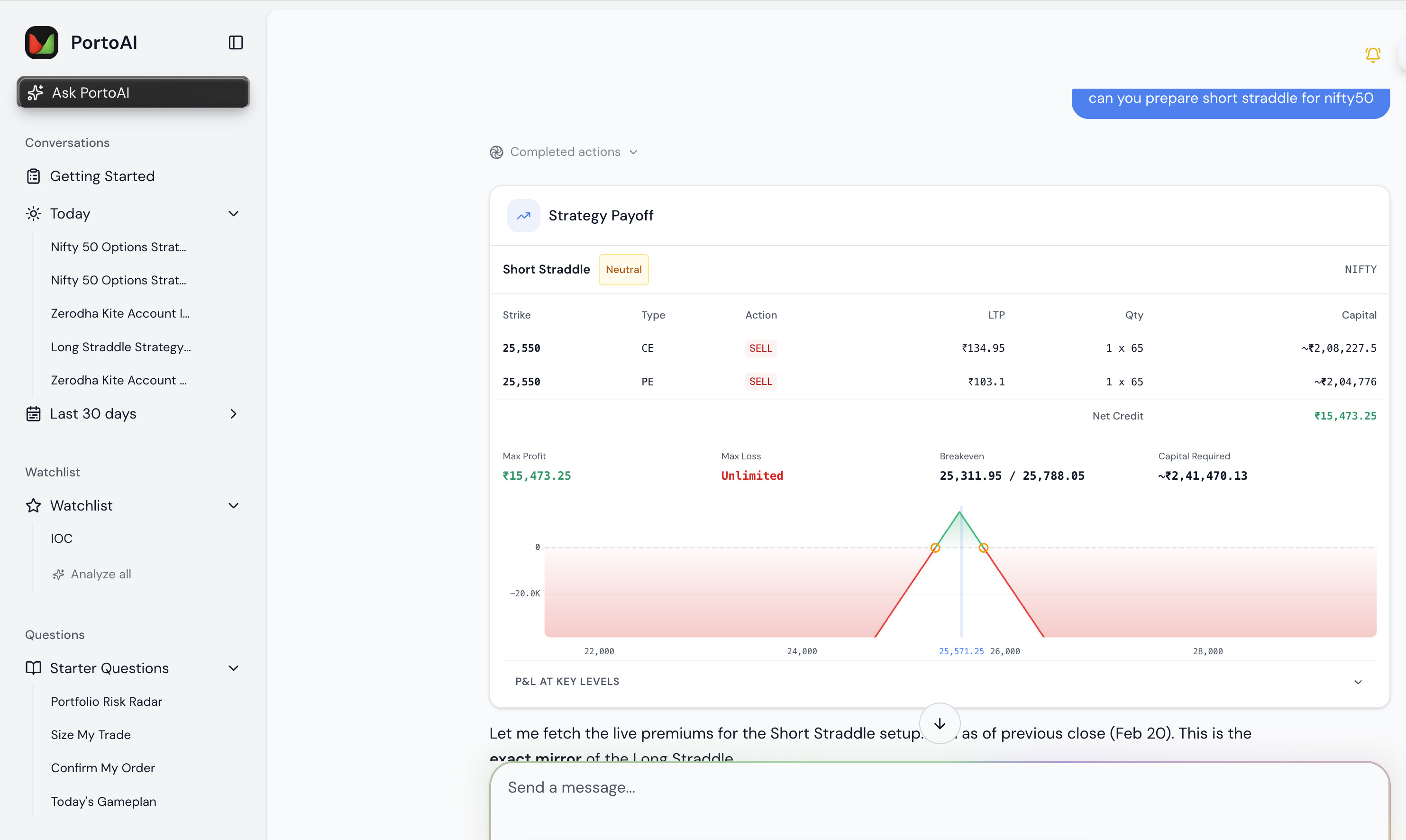1406x840 pixels.
Task: Click lower breakeven marker on payoff chart
Action: (935, 548)
